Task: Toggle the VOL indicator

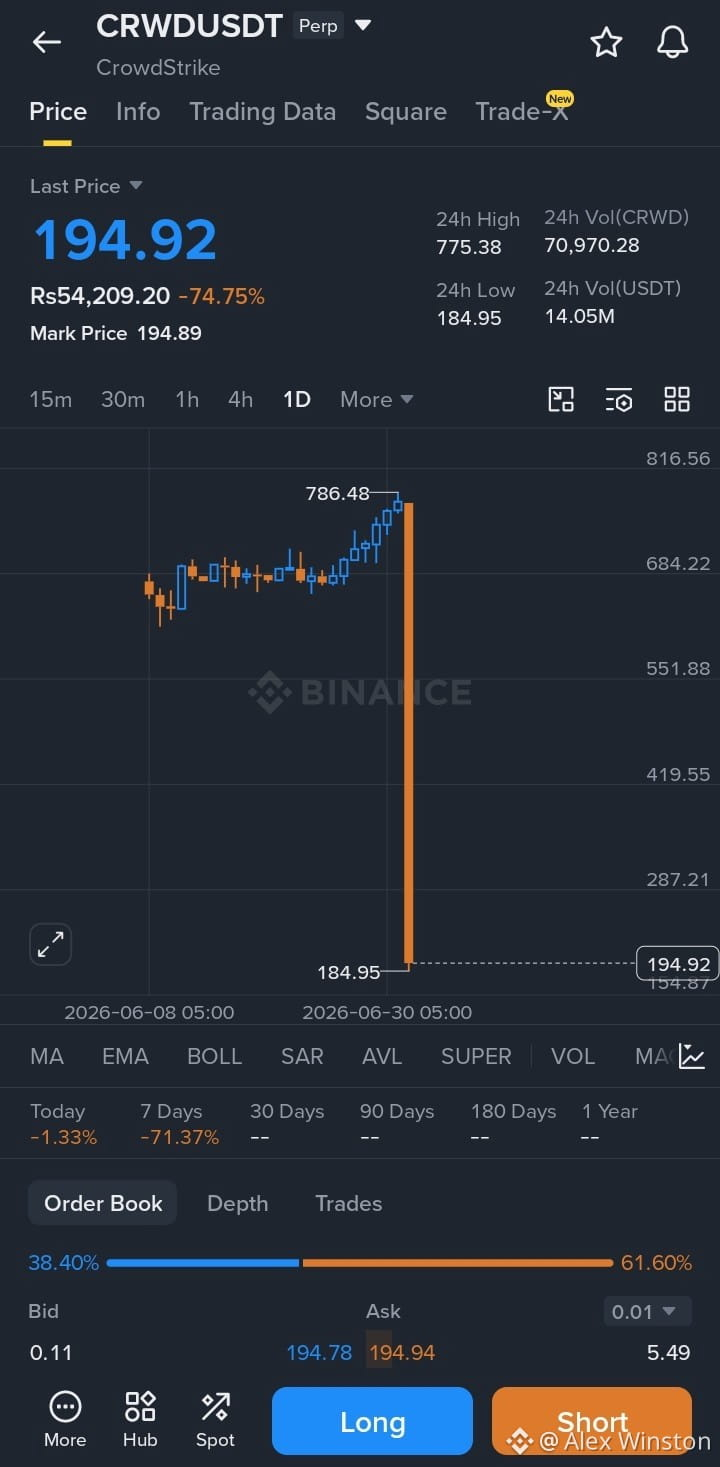Action: (x=573, y=1056)
